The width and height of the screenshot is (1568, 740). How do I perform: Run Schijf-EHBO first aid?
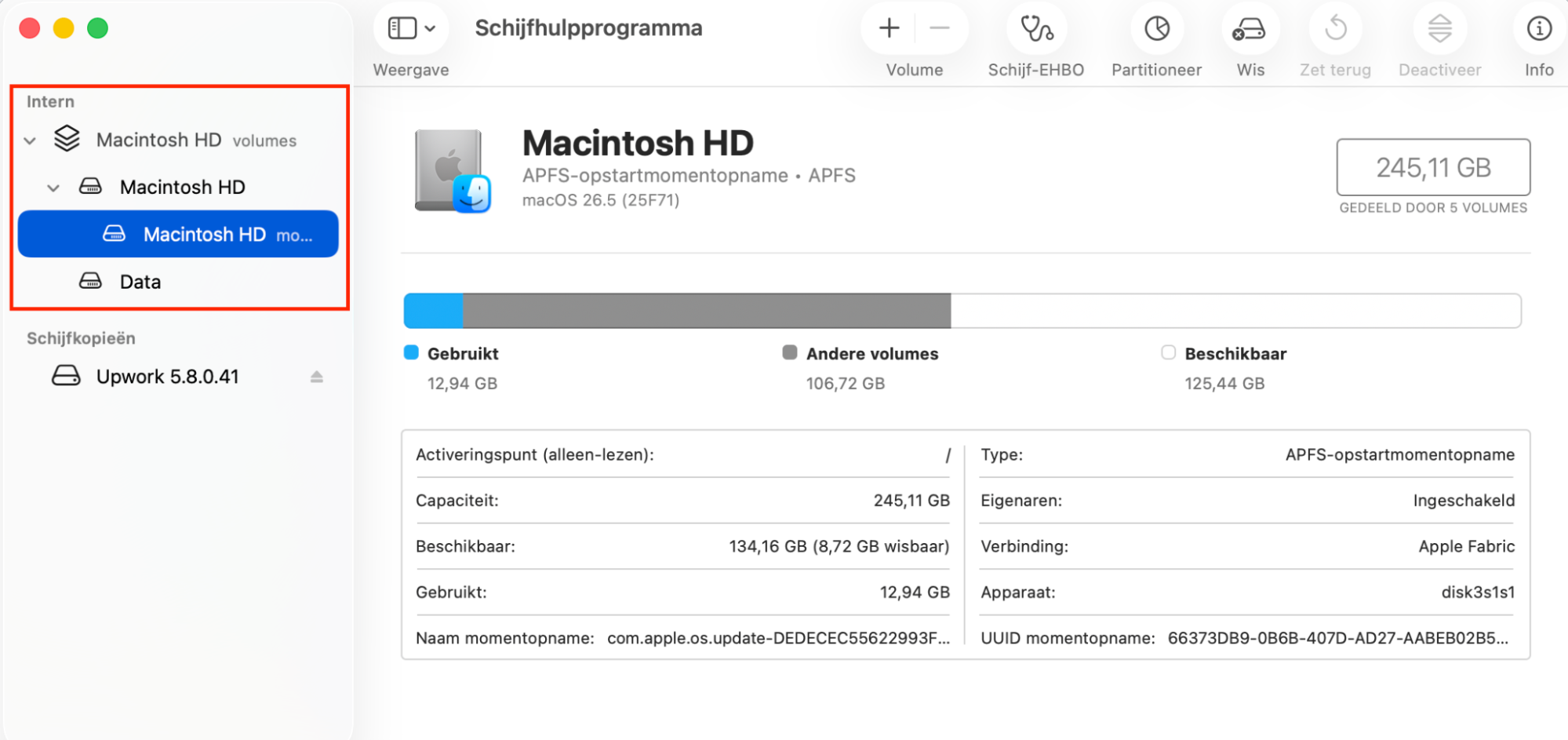pos(1036,29)
